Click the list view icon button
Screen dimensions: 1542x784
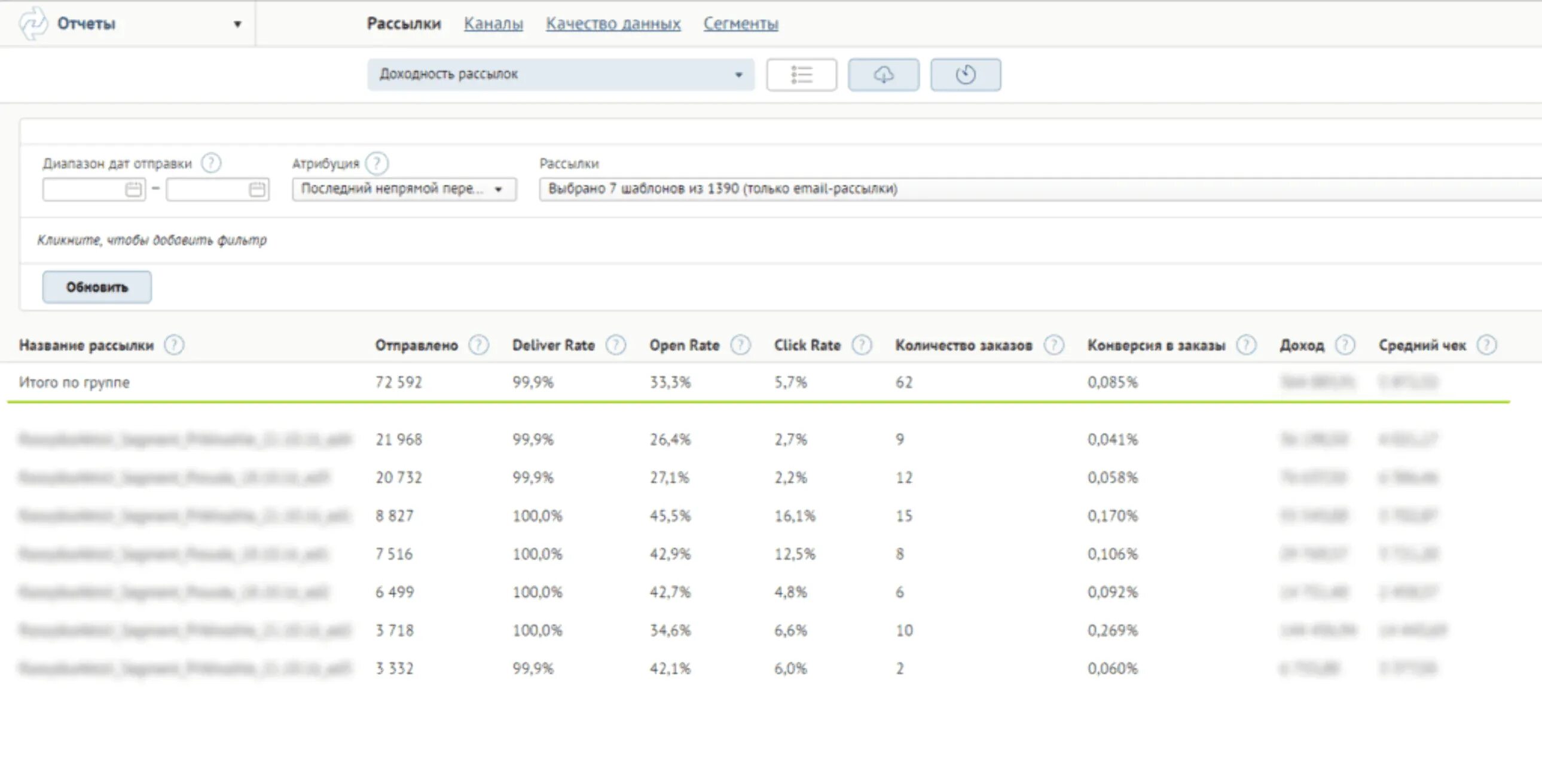pyautogui.click(x=801, y=75)
